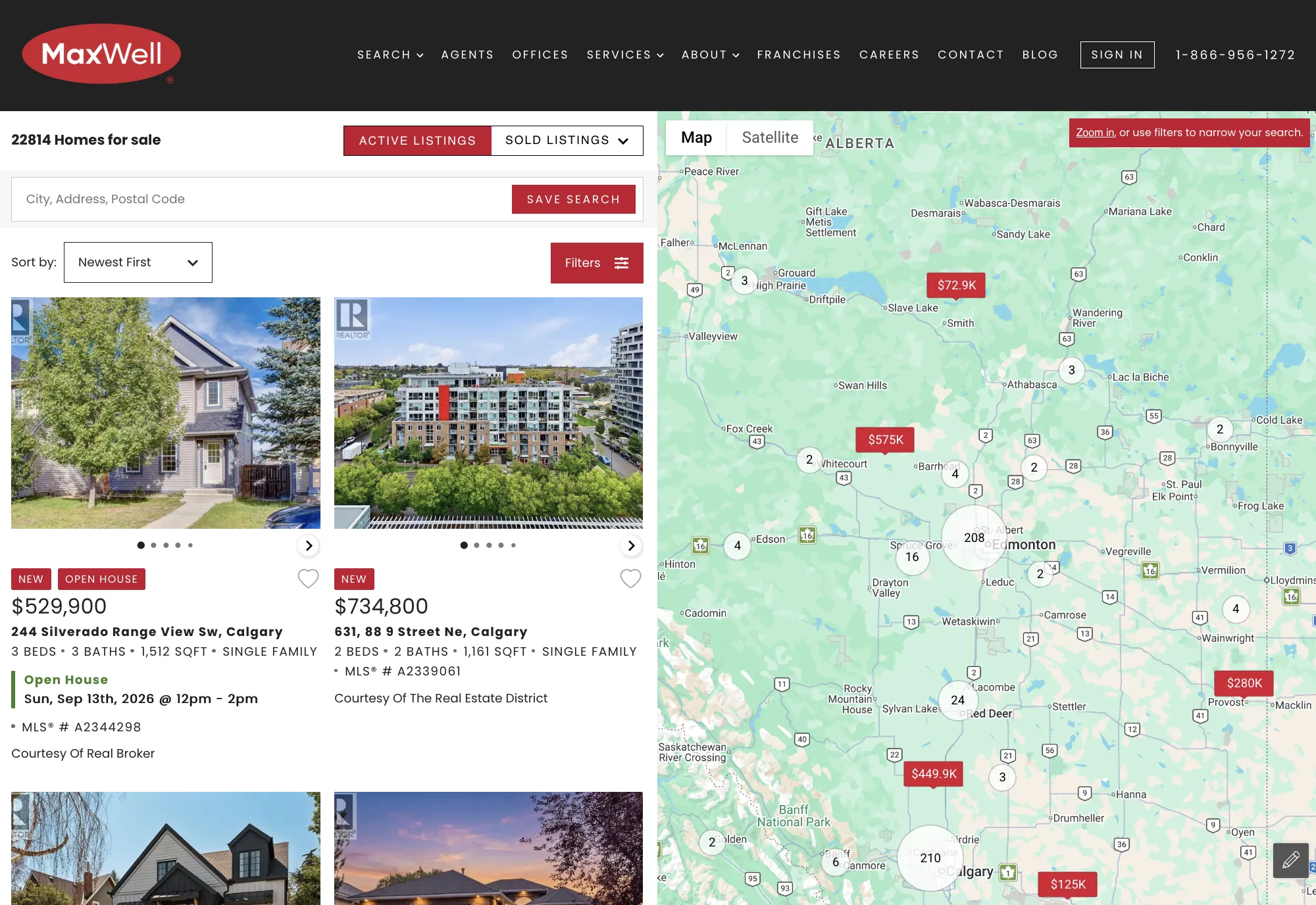Click the Zoom in link on map
Viewport: 1316px width, 905px height.
(1095, 132)
